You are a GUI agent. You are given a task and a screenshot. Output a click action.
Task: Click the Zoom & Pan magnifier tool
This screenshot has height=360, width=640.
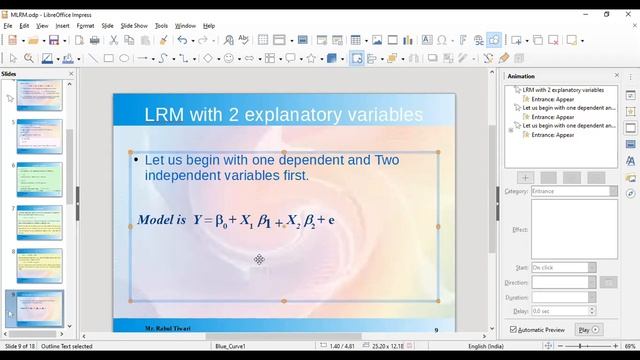pos(28,58)
